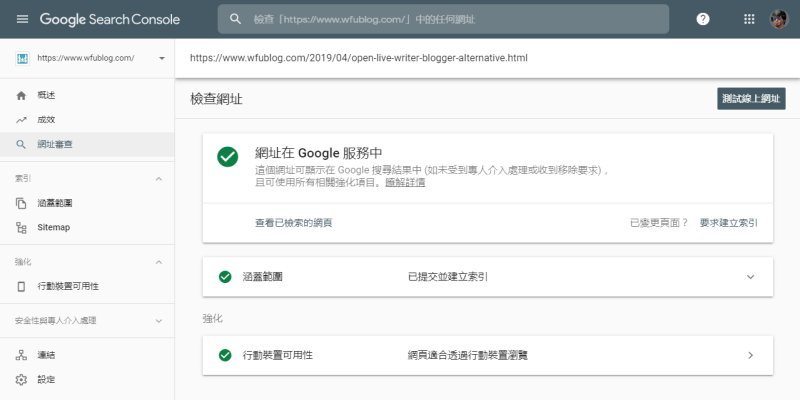Open the hamburger navigation menu

pos(22,19)
